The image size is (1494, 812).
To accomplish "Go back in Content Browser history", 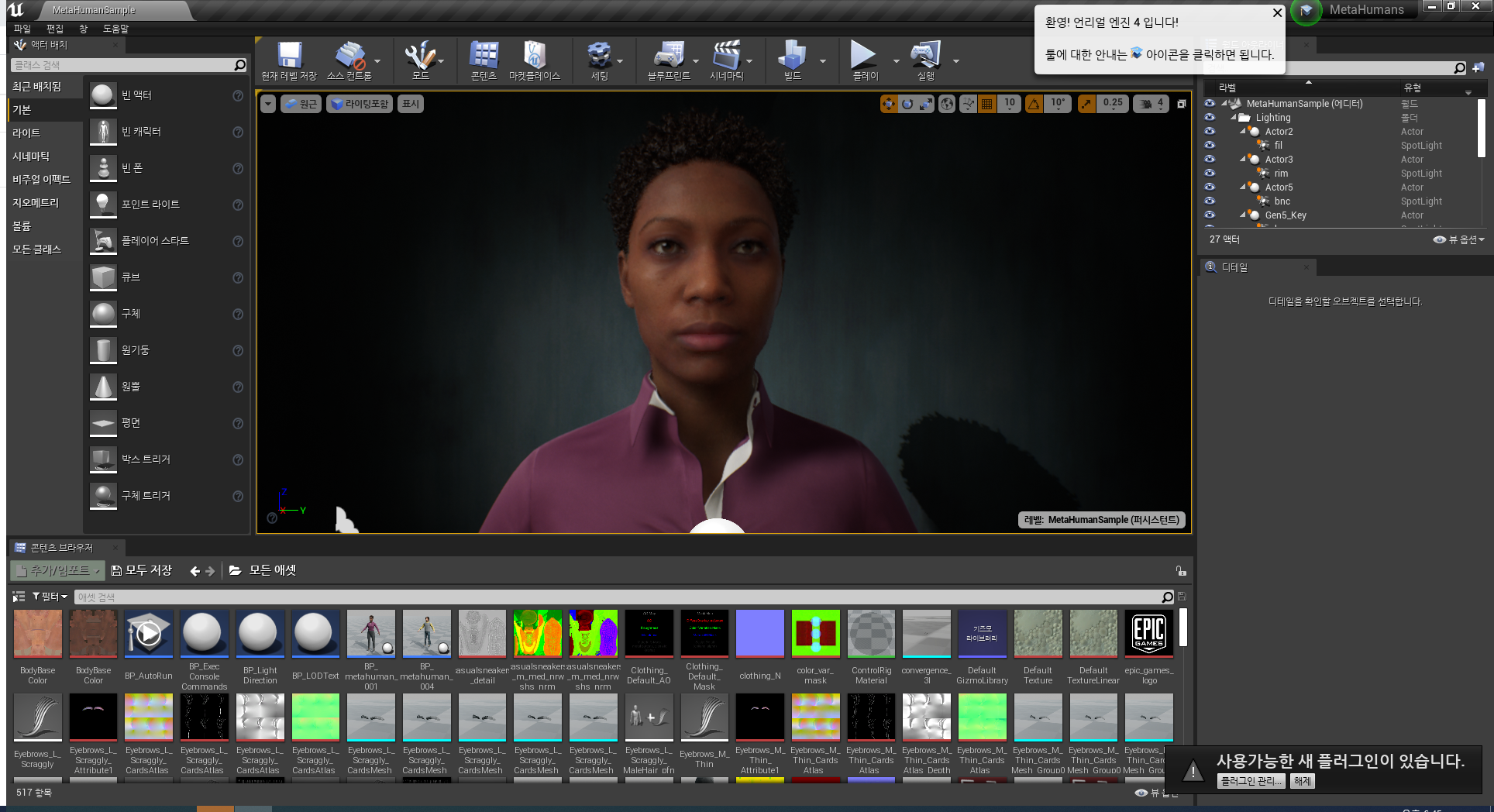I will click(195, 571).
